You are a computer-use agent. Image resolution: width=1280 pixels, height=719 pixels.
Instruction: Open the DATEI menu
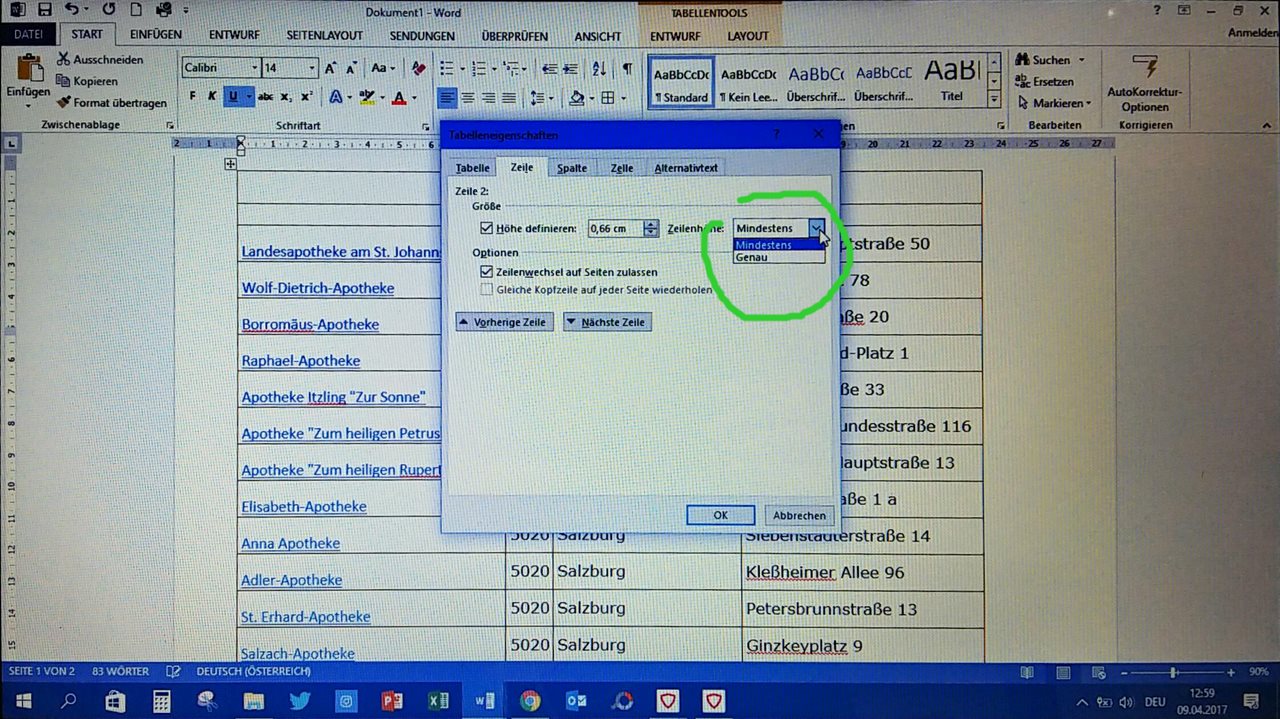tap(28, 35)
